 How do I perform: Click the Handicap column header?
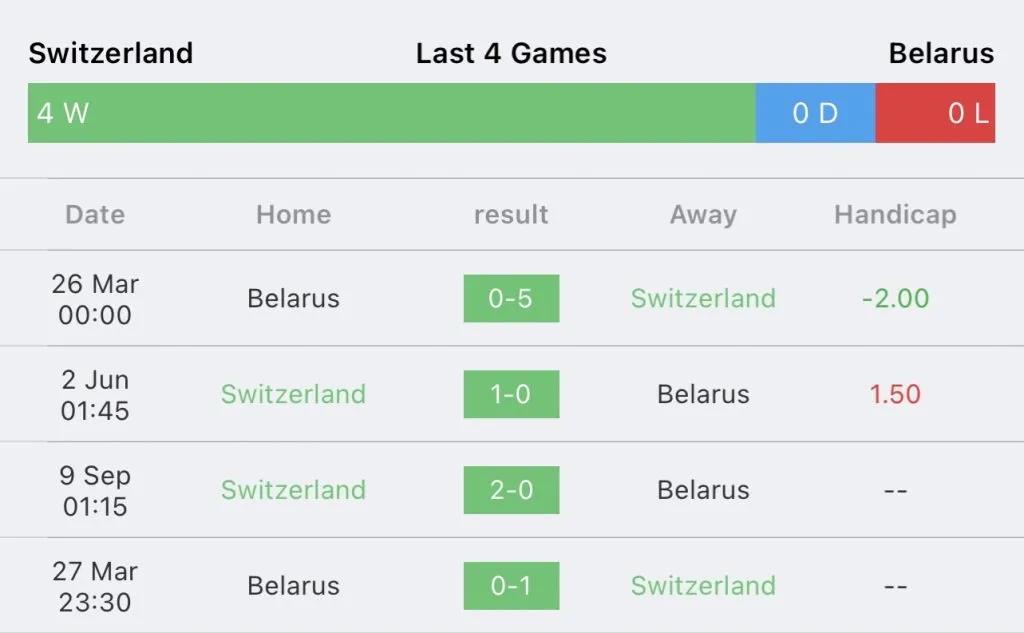(x=895, y=215)
